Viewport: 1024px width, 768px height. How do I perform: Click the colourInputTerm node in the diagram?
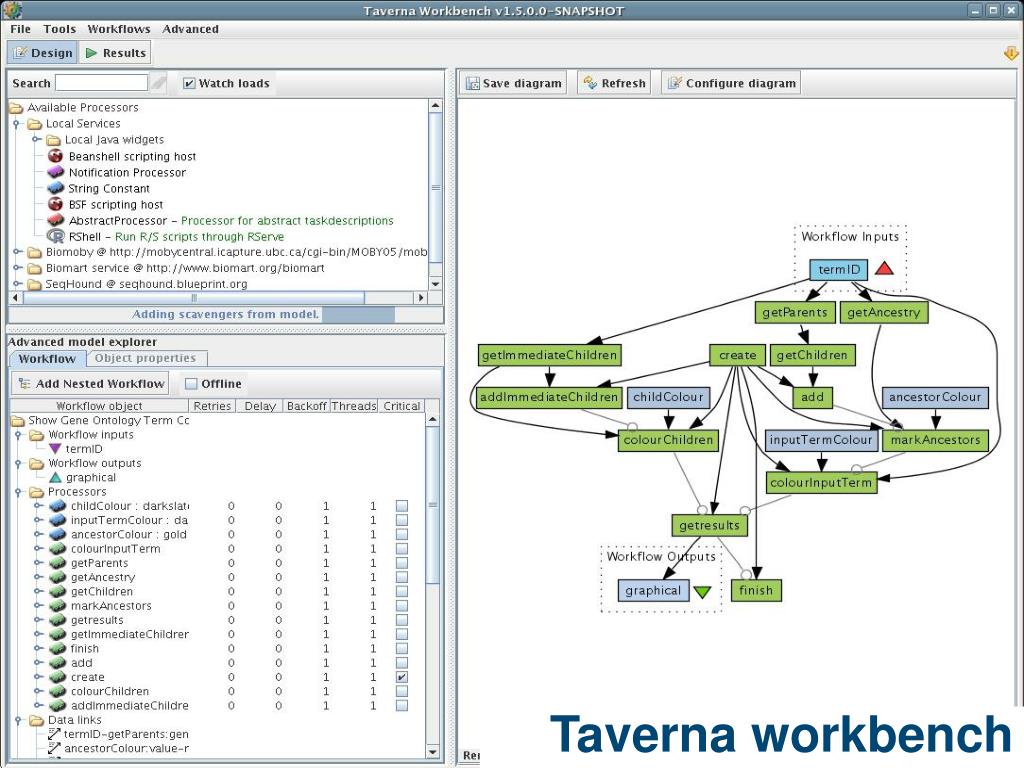point(821,483)
